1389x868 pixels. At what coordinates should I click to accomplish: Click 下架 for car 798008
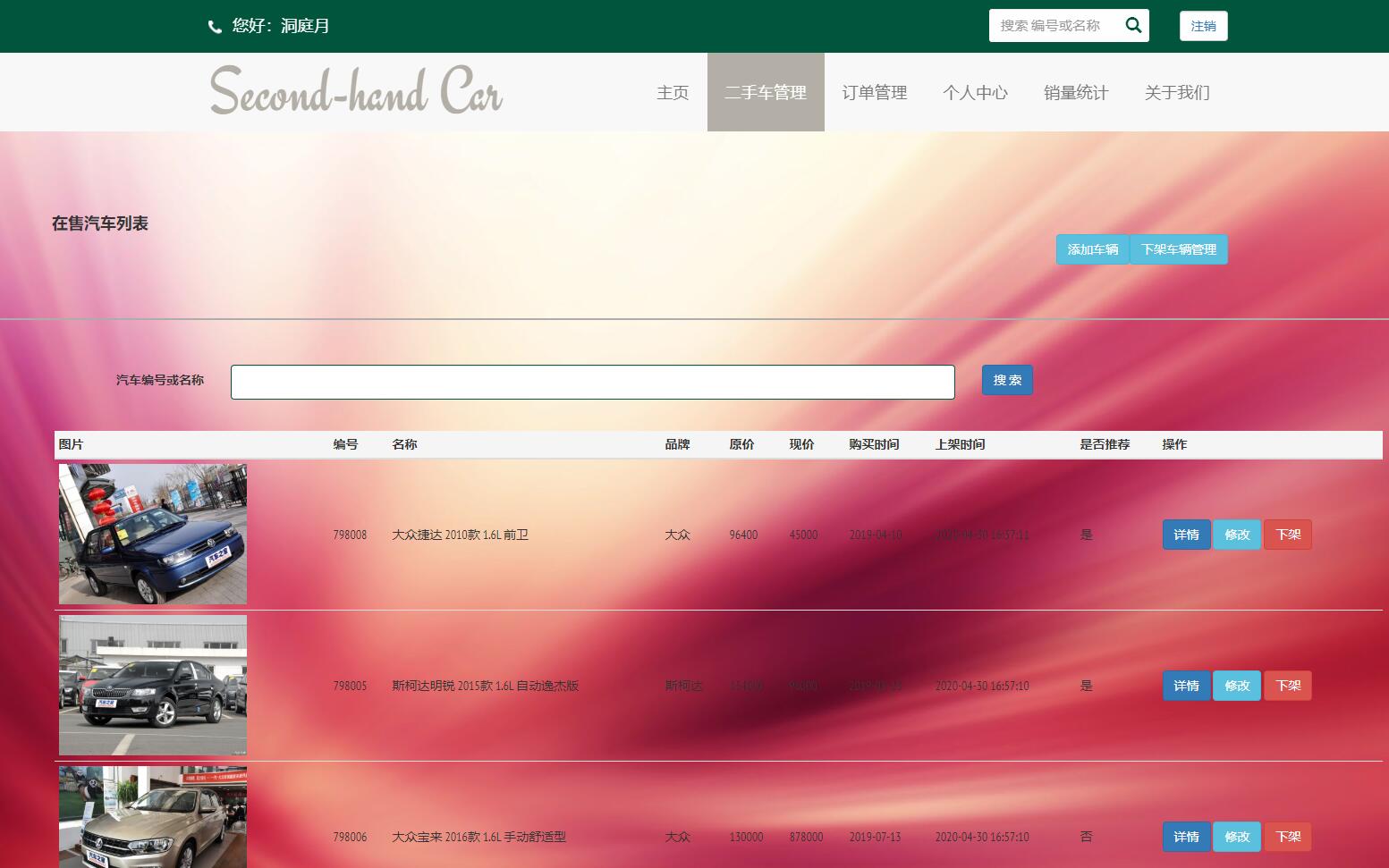coord(1288,535)
